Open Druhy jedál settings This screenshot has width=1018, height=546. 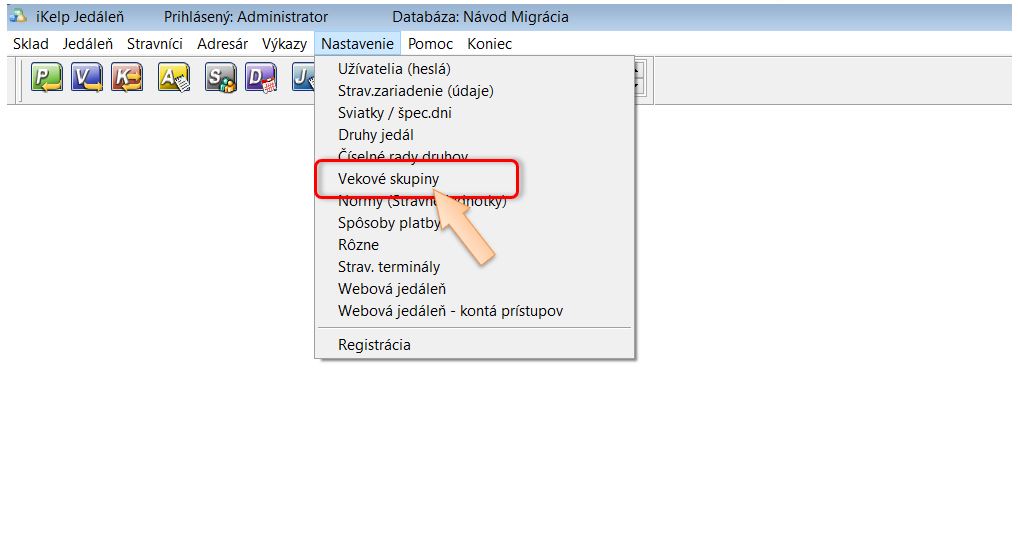point(376,135)
